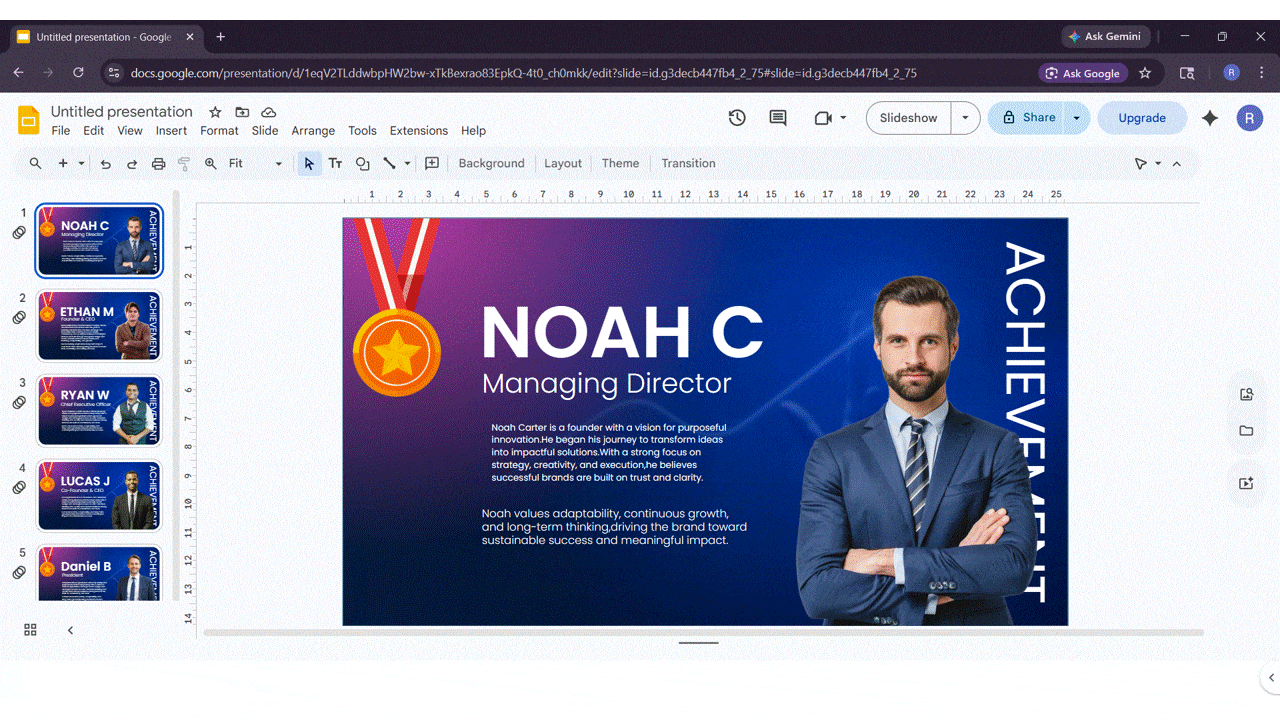Screen dimensions: 1280x720
Task: Click the Insert comment toolbar icon
Action: point(431,163)
